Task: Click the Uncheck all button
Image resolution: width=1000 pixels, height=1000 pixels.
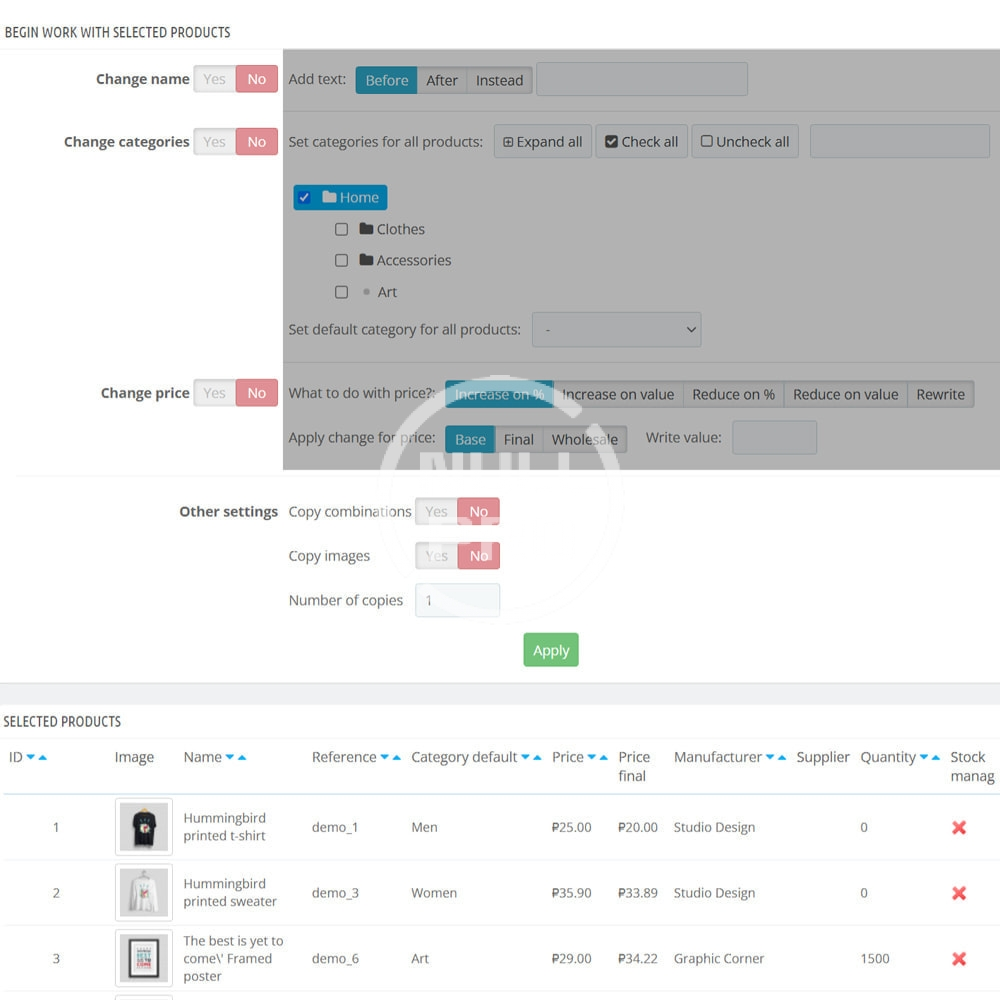Action: tap(745, 142)
